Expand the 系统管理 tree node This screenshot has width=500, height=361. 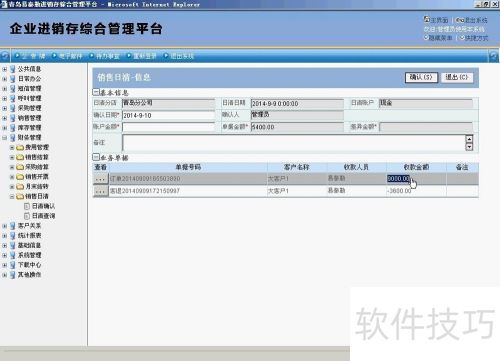tap(5, 255)
